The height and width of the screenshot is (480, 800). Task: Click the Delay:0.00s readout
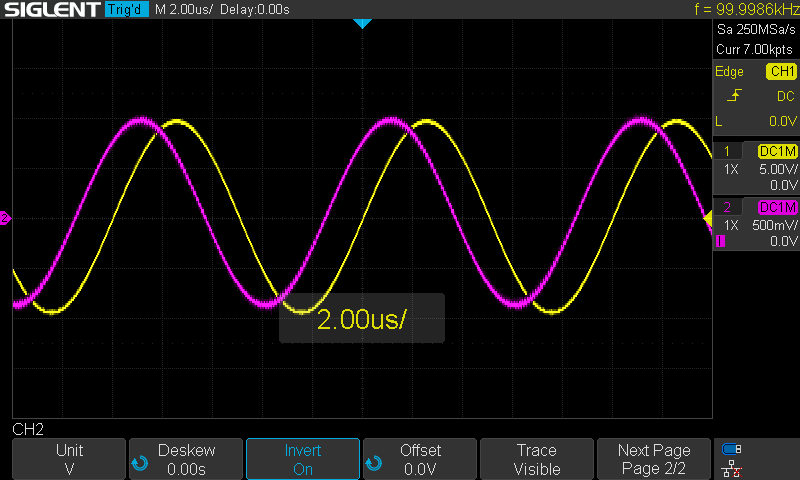point(255,9)
